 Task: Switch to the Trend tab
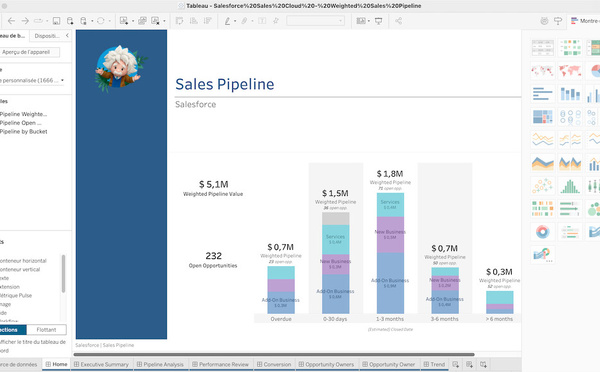coord(434,364)
